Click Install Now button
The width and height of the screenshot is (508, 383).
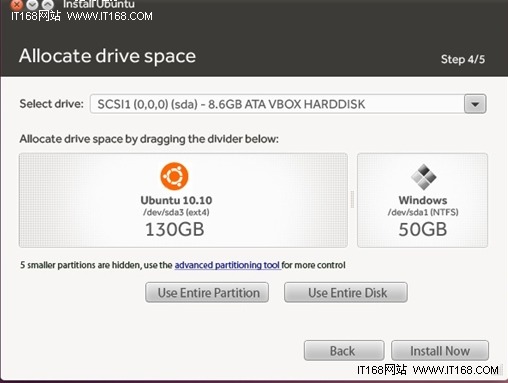(440, 351)
